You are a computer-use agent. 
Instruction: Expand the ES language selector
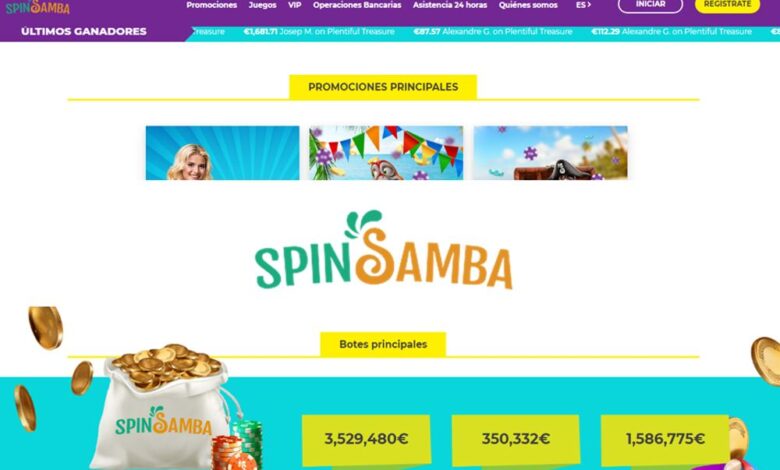[x=583, y=5]
